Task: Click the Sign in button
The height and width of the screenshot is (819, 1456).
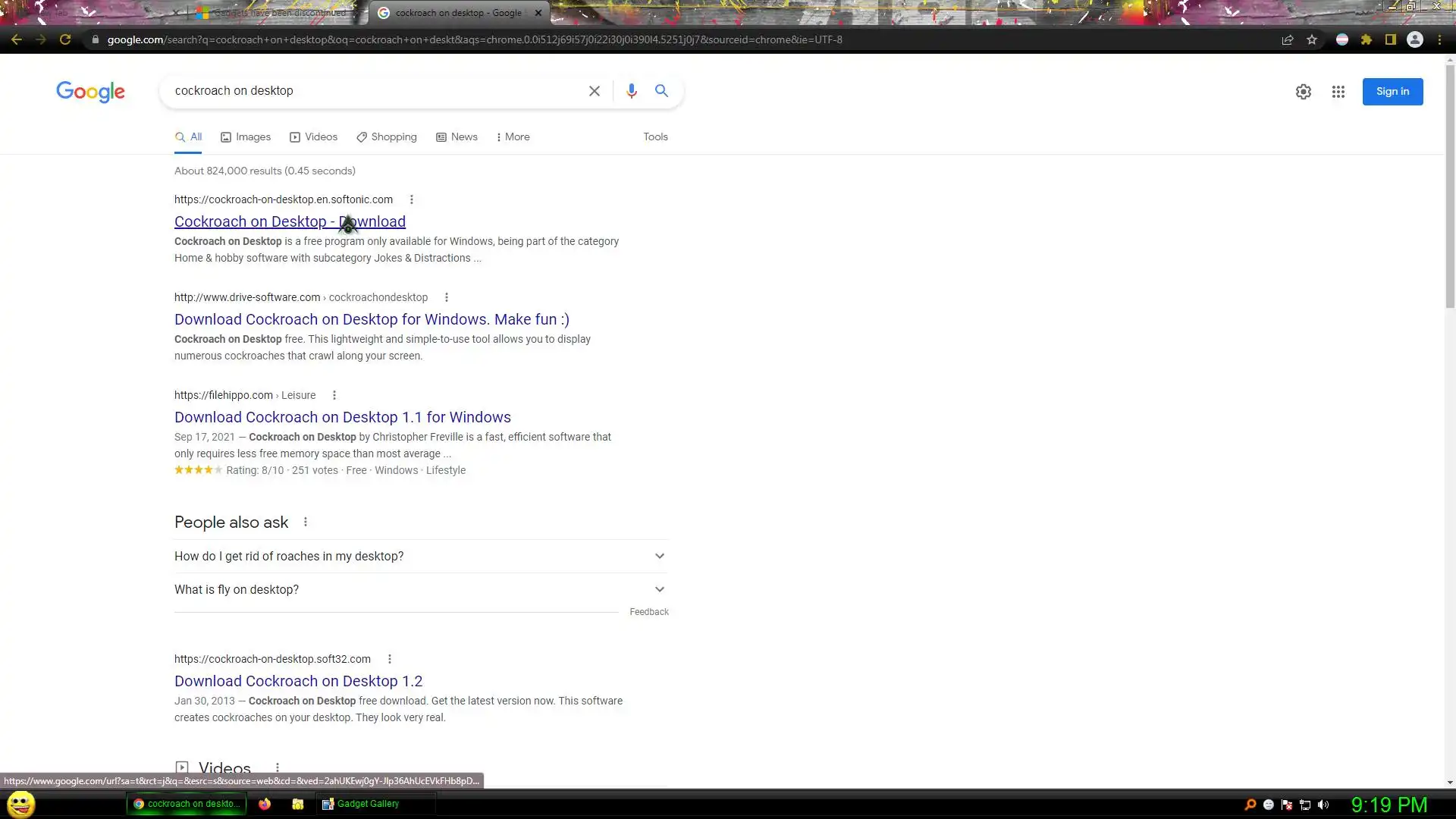Action: pos(1392,92)
